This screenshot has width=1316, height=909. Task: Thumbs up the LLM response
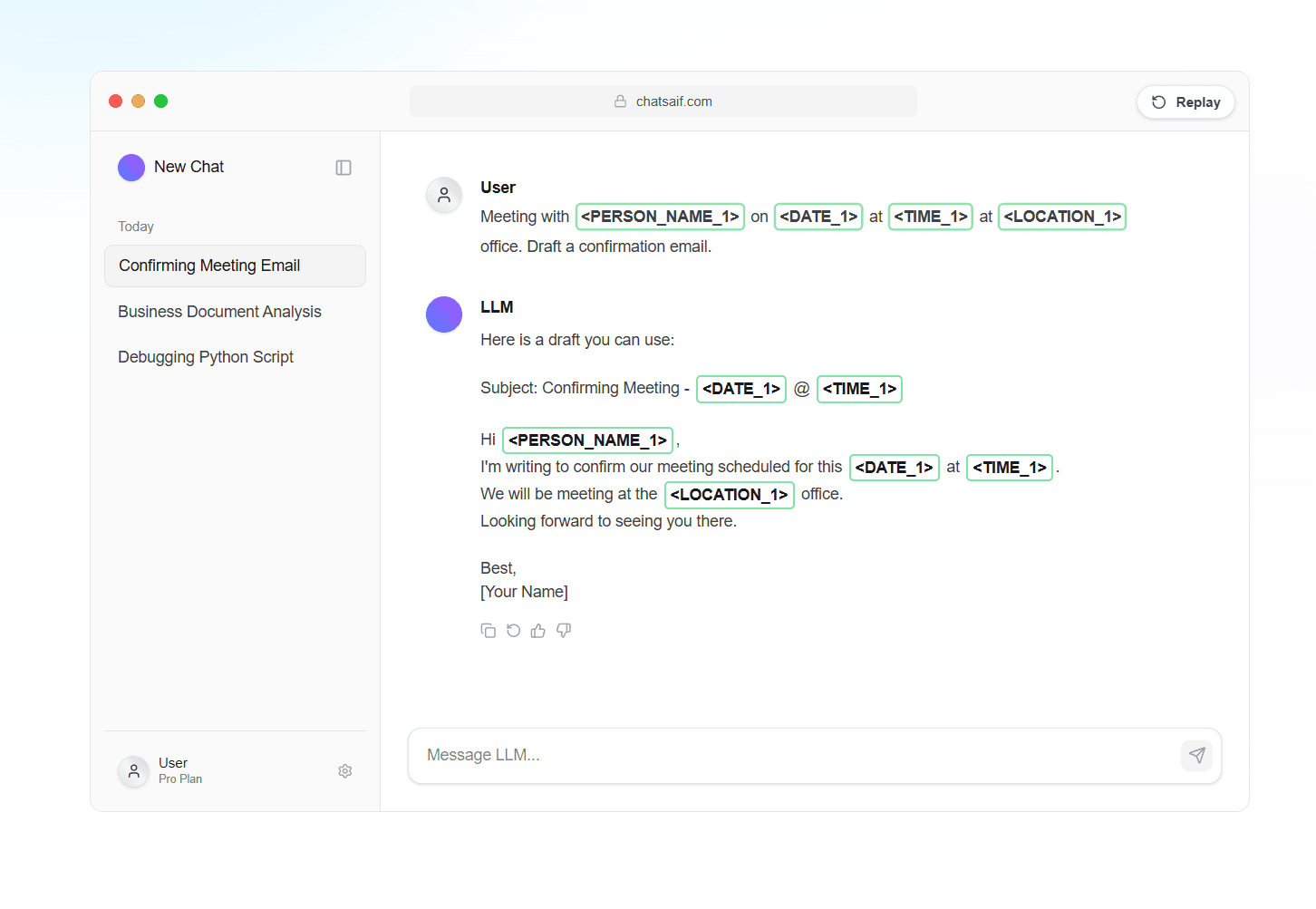click(x=537, y=630)
